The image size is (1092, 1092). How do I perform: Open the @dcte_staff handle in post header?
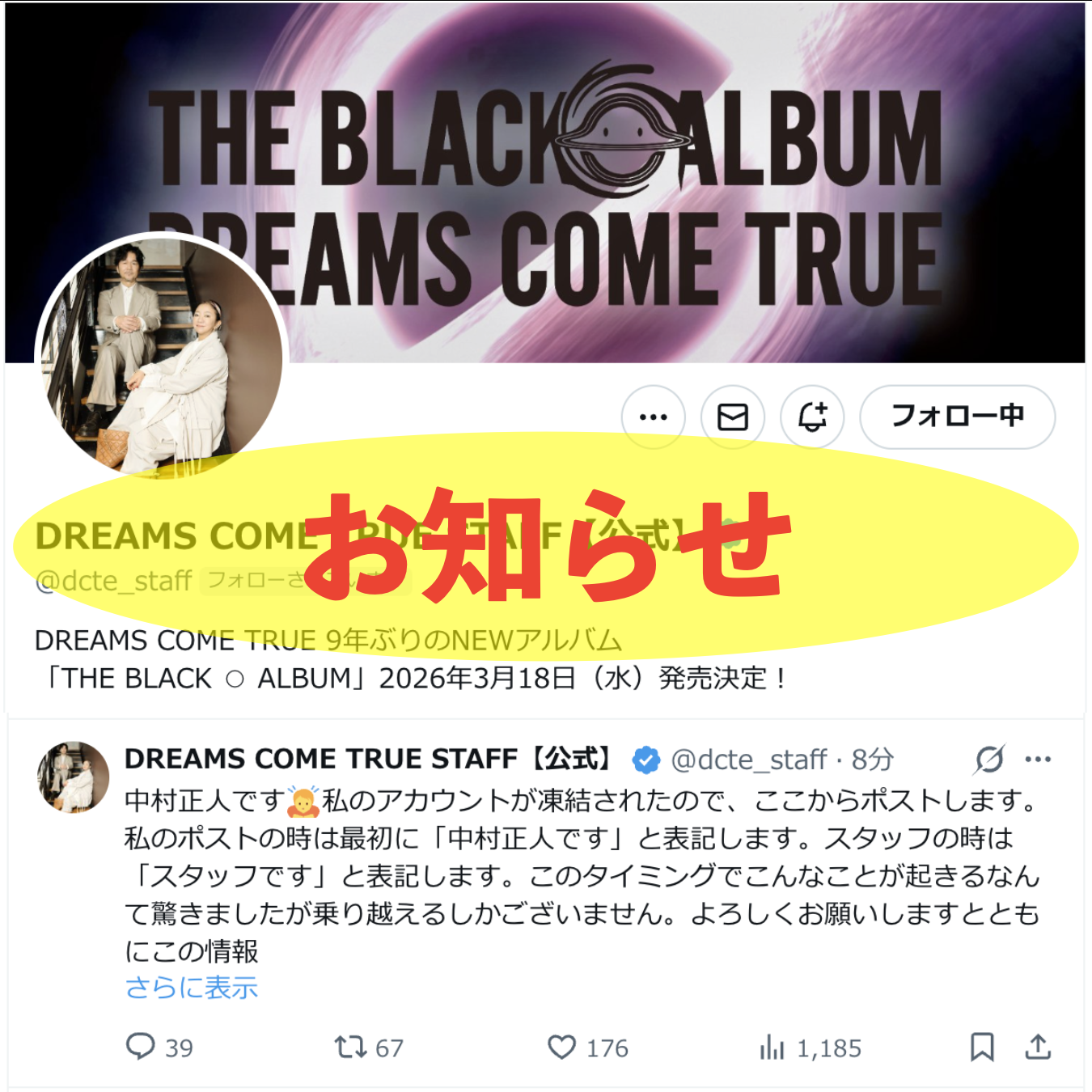(x=749, y=760)
